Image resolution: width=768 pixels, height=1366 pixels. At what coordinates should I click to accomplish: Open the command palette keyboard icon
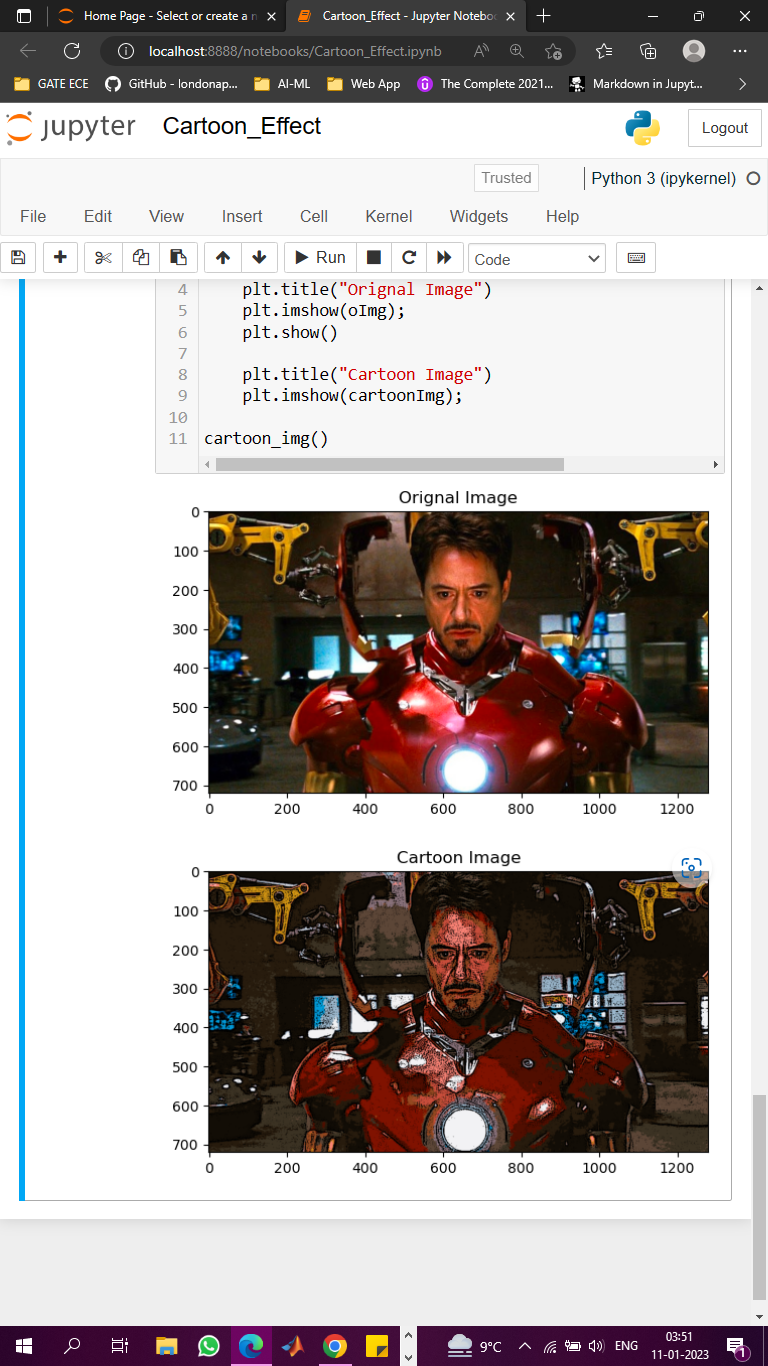636,258
